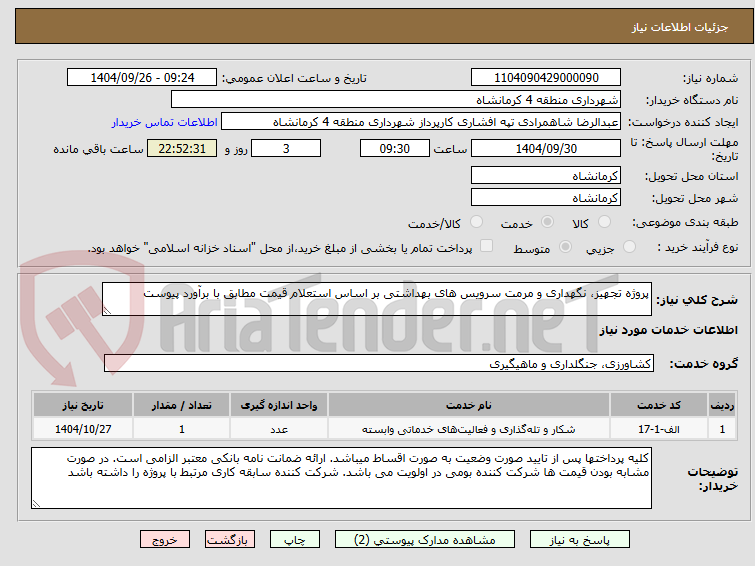The width and height of the screenshot is (755, 566).
Task: Click the گروه خدمت field کشاورزی، جنگلداری
Action: point(379,363)
